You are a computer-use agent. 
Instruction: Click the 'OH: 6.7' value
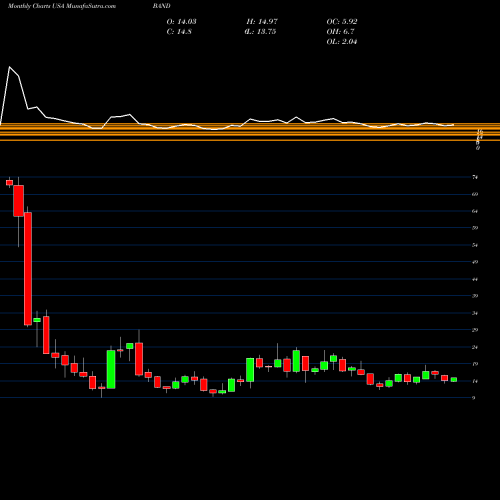point(340,32)
